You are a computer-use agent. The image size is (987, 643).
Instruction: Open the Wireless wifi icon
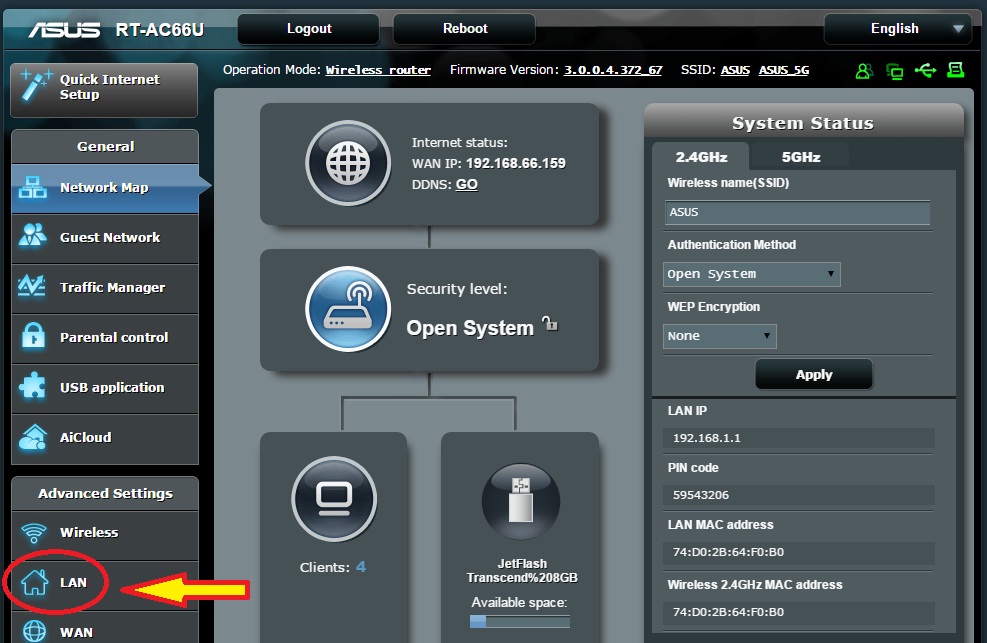coord(34,533)
